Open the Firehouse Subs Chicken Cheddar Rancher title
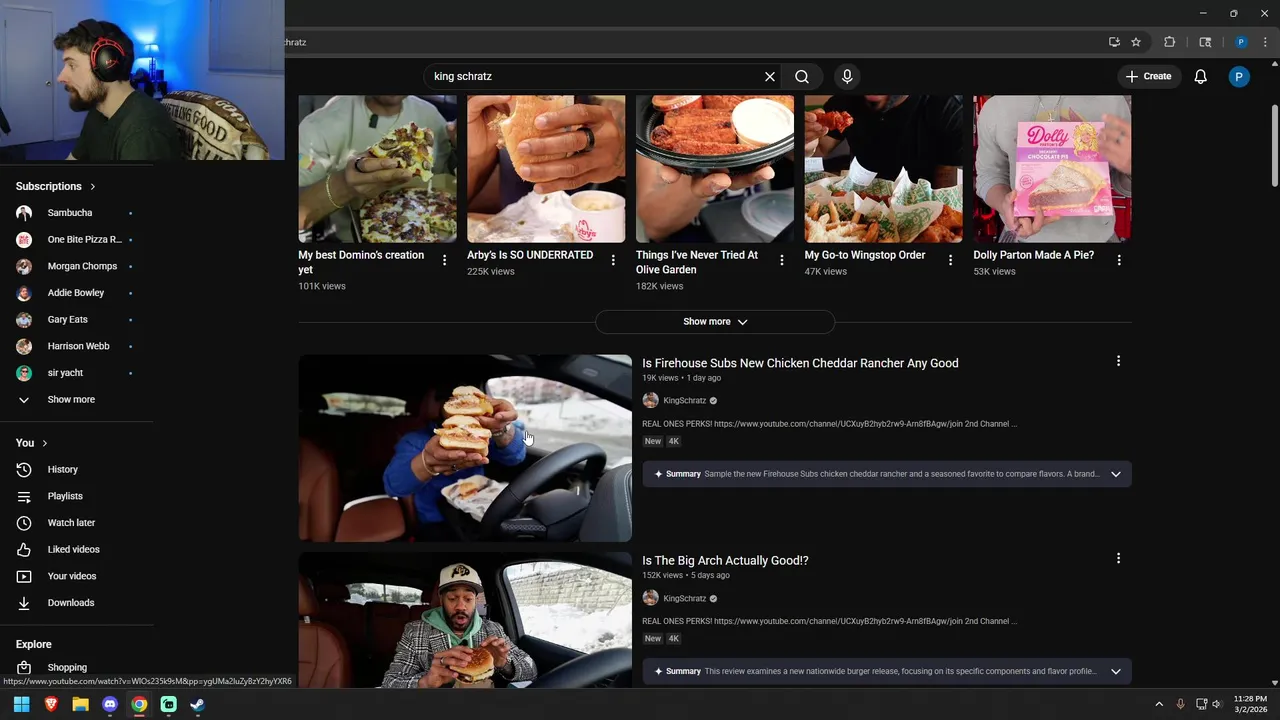This screenshot has height=720, width=1280. coord(800,363)
